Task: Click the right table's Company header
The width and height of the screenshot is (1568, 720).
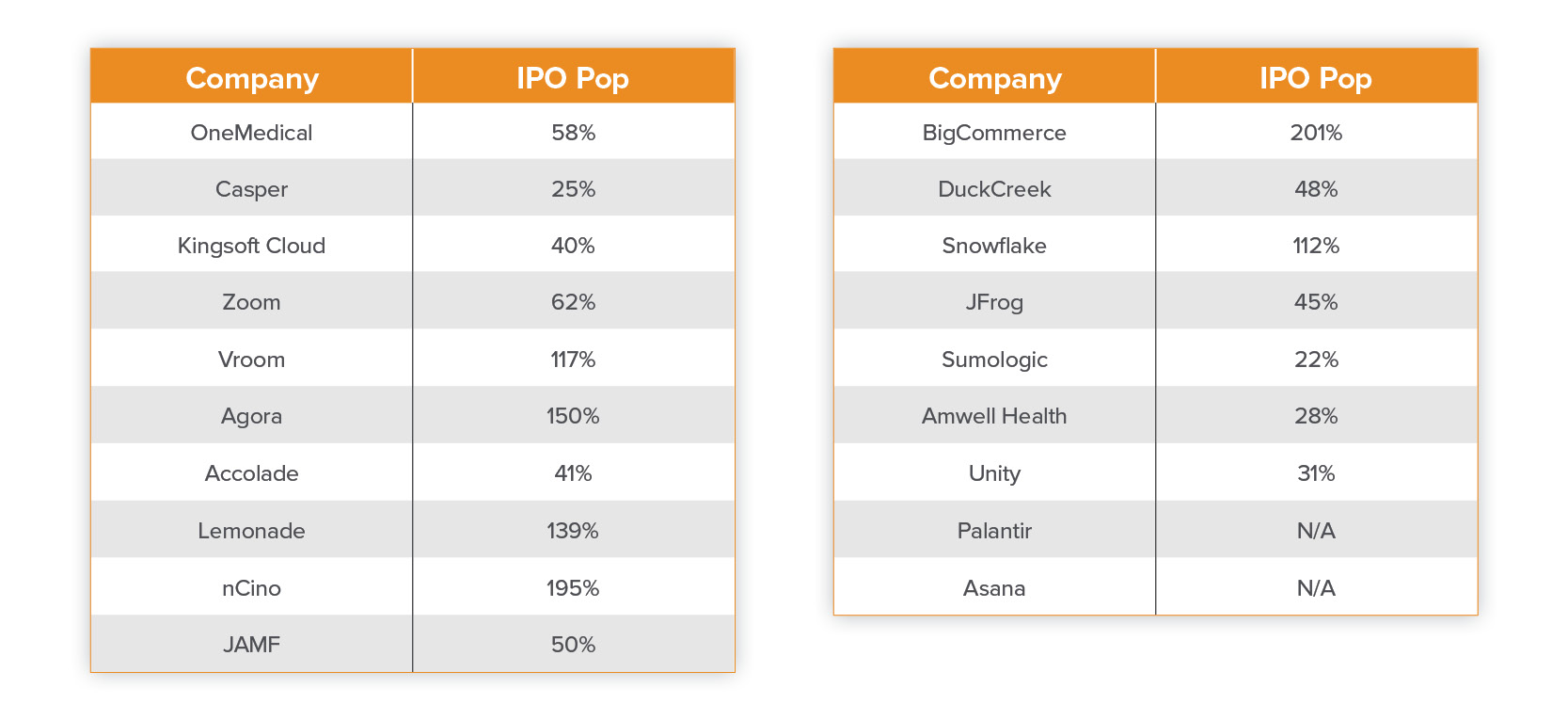Action: 995,78
